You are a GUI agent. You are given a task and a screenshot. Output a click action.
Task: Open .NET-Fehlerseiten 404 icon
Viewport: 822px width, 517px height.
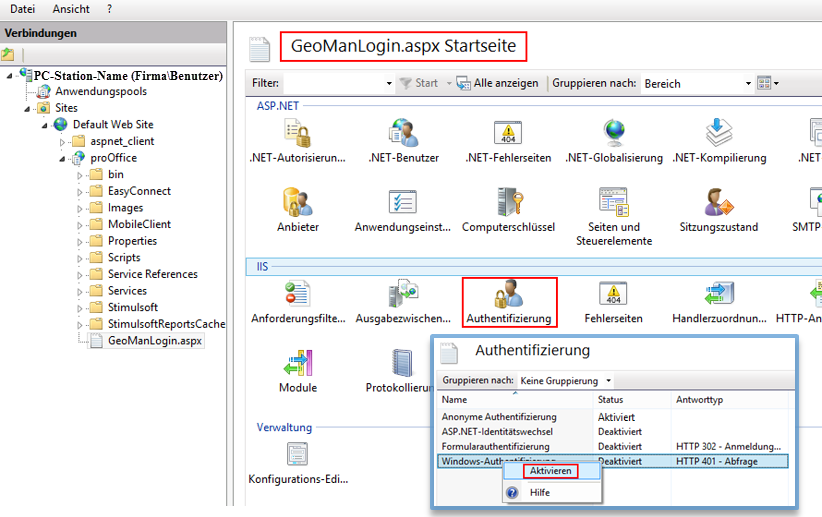[x=508, y=133]
